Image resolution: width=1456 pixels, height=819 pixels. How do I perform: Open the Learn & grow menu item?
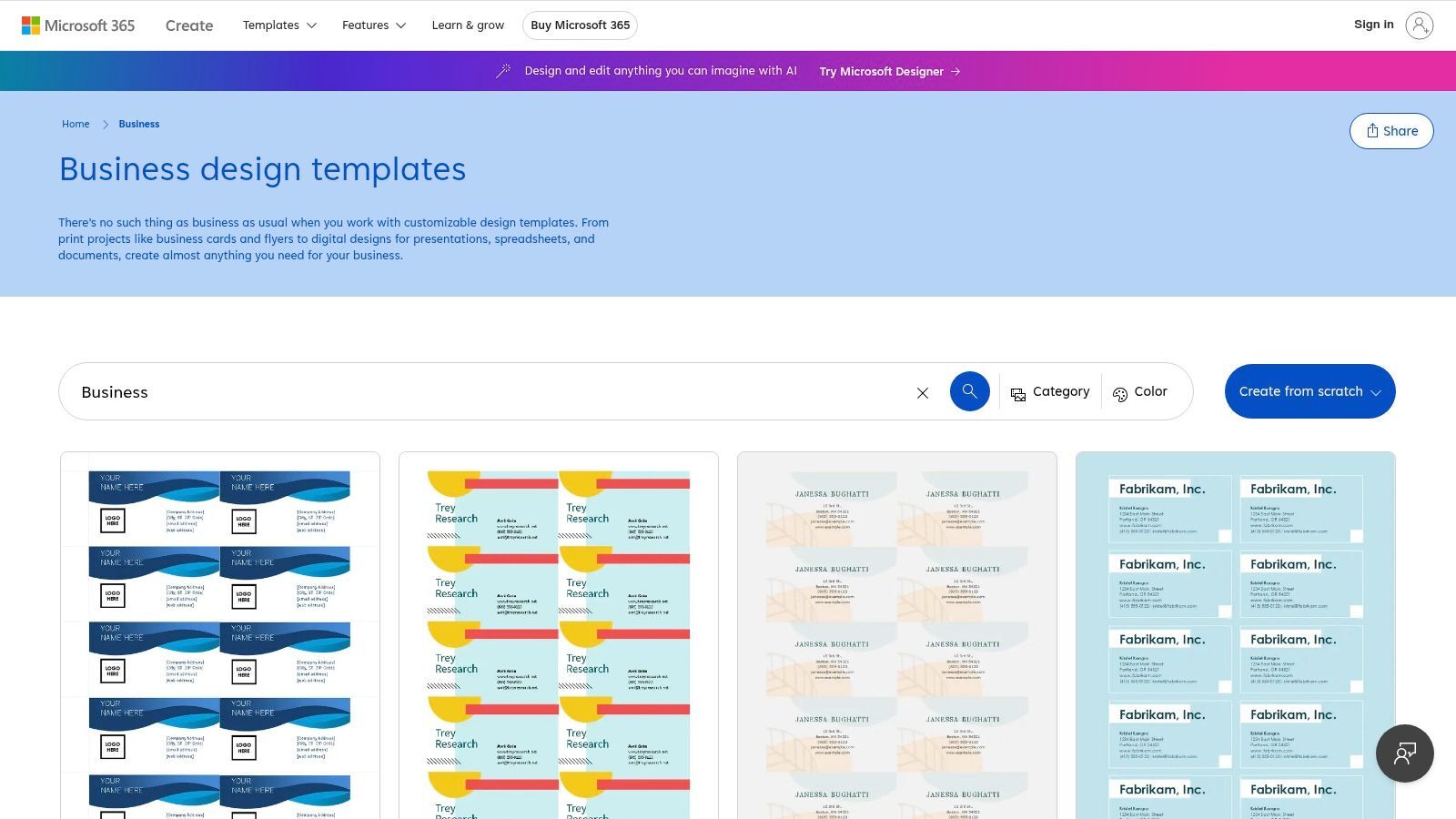pyautogui.click(x=468, y=25)
